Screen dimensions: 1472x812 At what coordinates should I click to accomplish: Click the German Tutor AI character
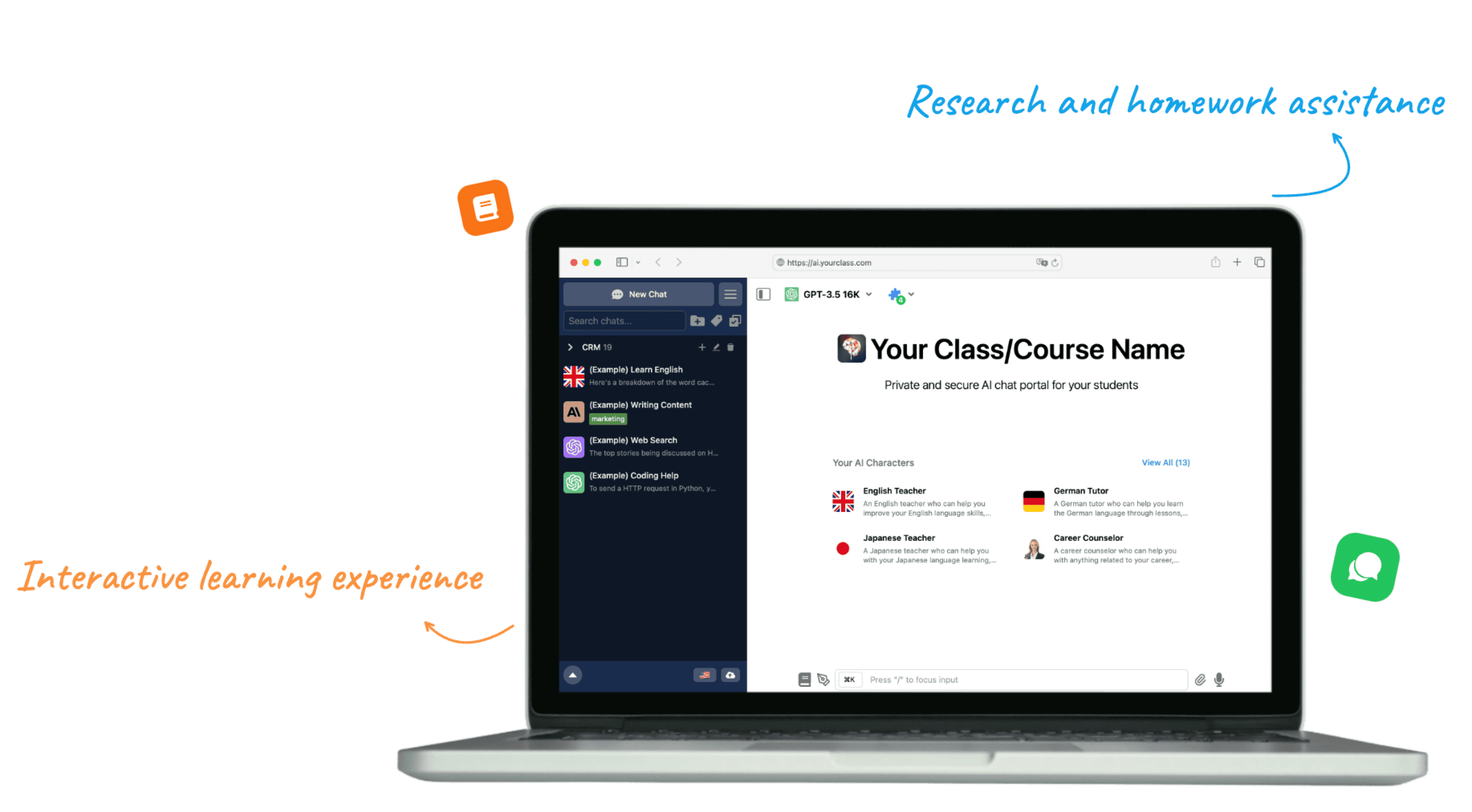coord(1100,500)
